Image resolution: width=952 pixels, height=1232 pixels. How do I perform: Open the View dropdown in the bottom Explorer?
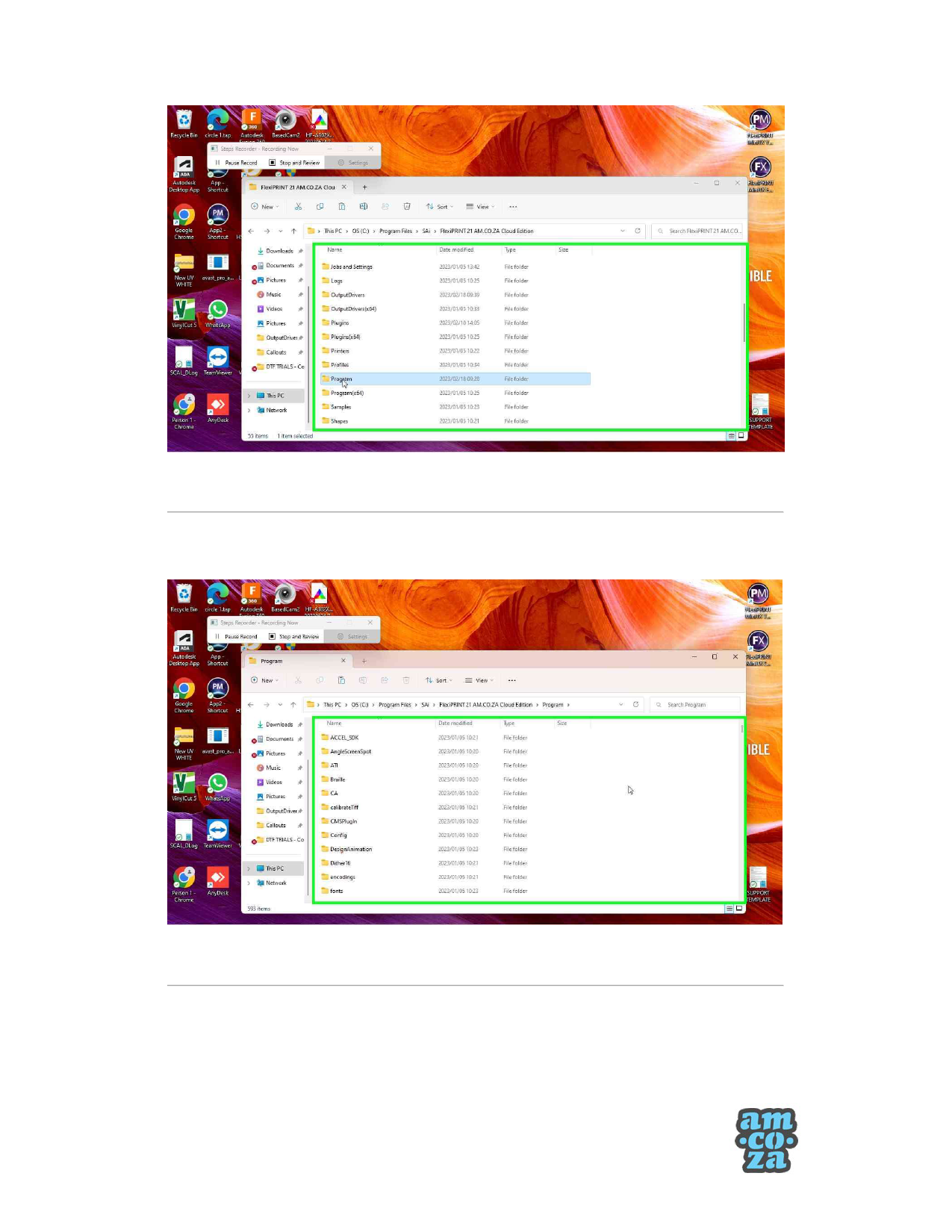[479, 680]
